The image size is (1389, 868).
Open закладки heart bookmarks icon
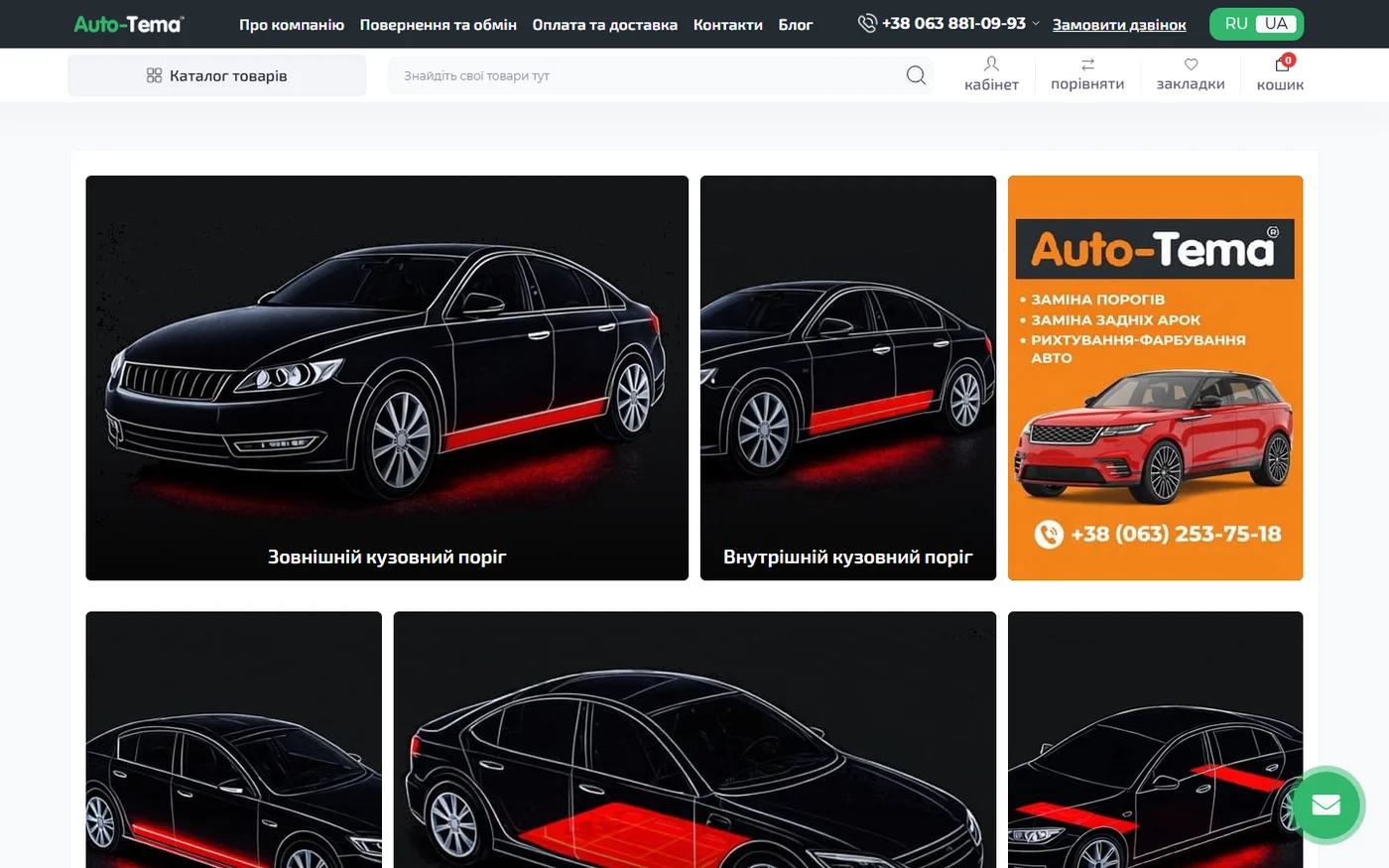pos(1191,64)
